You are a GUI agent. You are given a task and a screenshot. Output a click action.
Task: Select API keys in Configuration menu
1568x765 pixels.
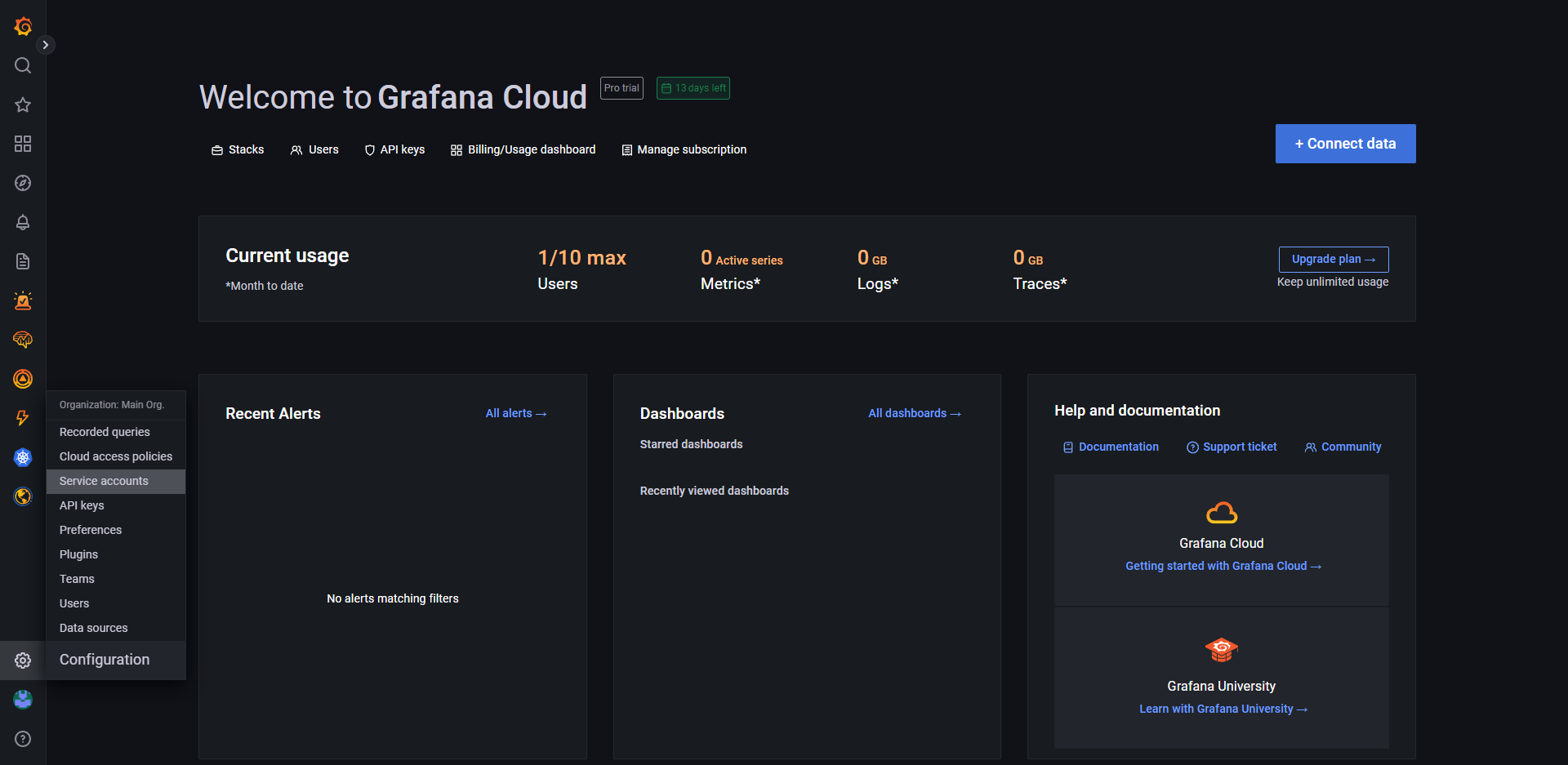pyautogui.click(x=116, y=505)
